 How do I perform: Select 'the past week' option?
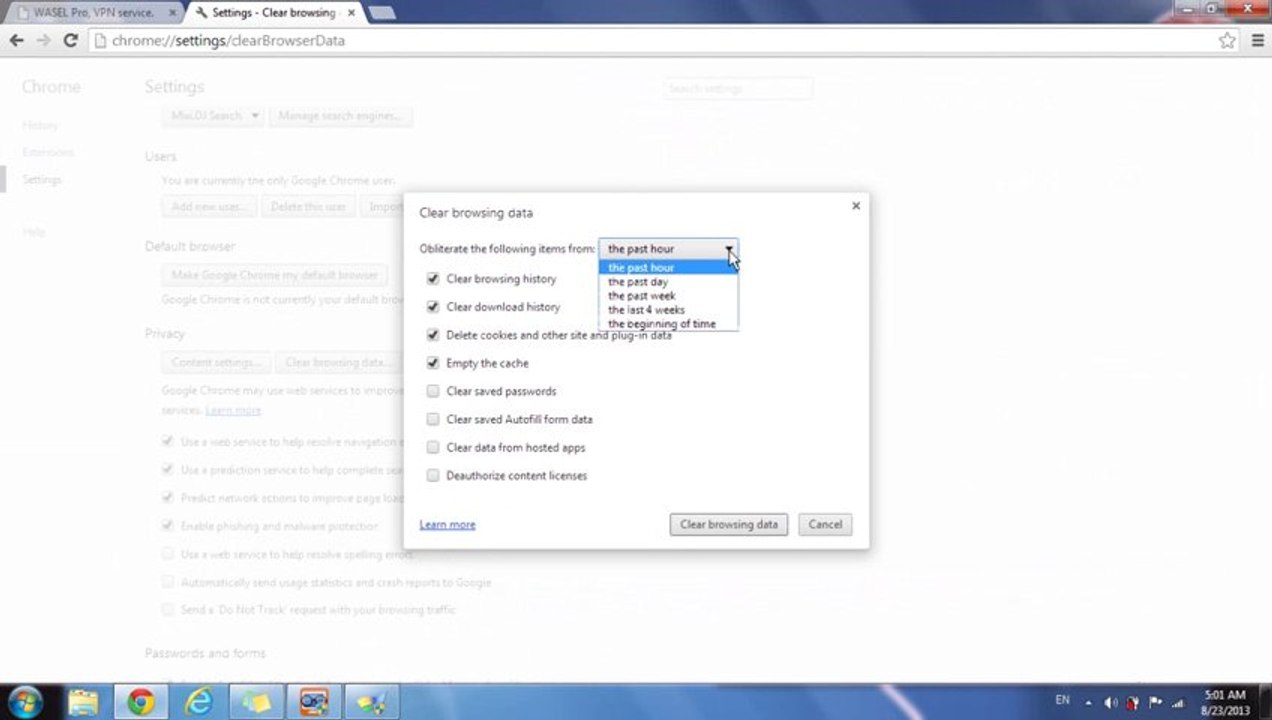pos(668,296)
